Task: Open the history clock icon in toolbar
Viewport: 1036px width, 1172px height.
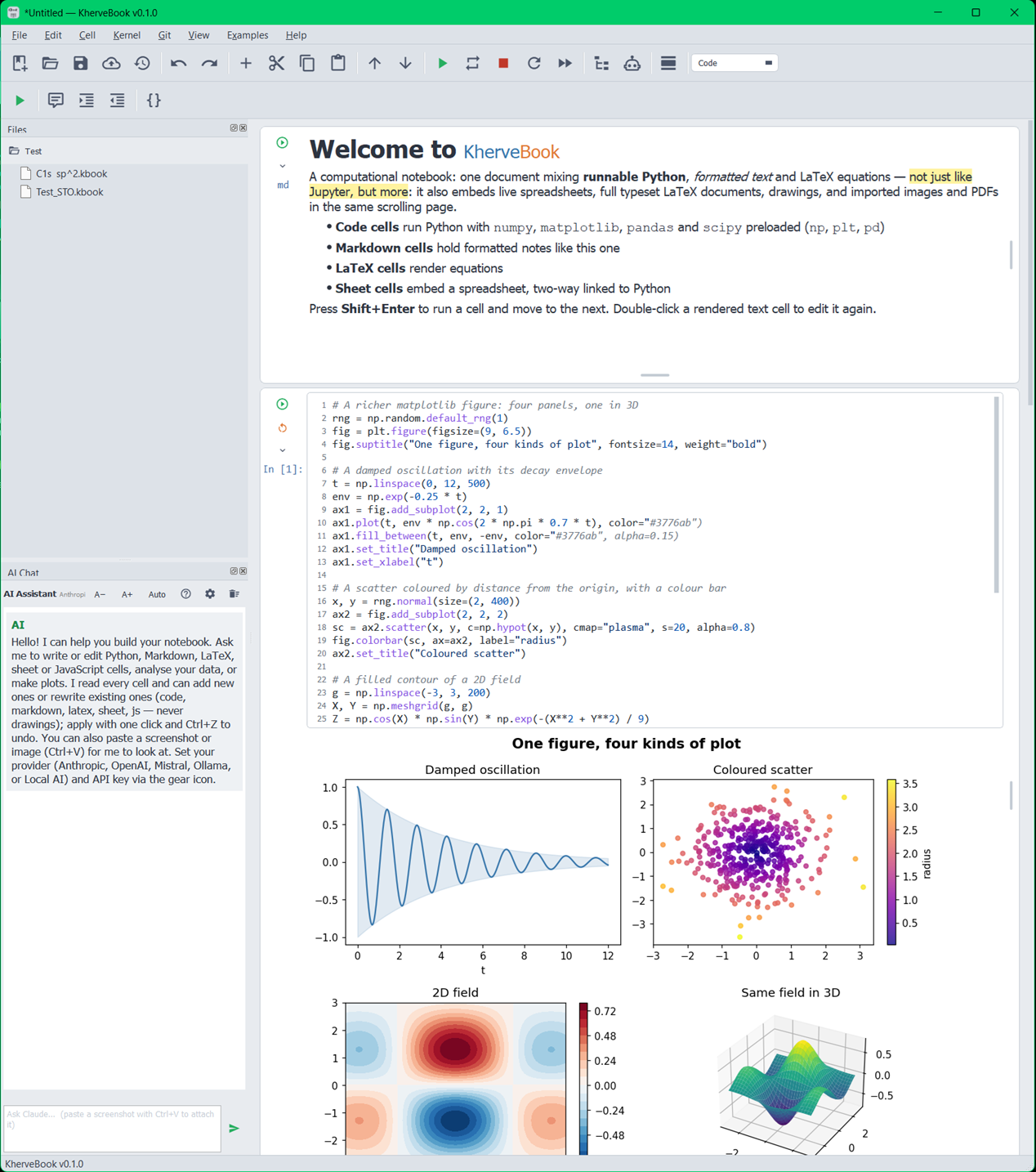Action: (142, 63)
